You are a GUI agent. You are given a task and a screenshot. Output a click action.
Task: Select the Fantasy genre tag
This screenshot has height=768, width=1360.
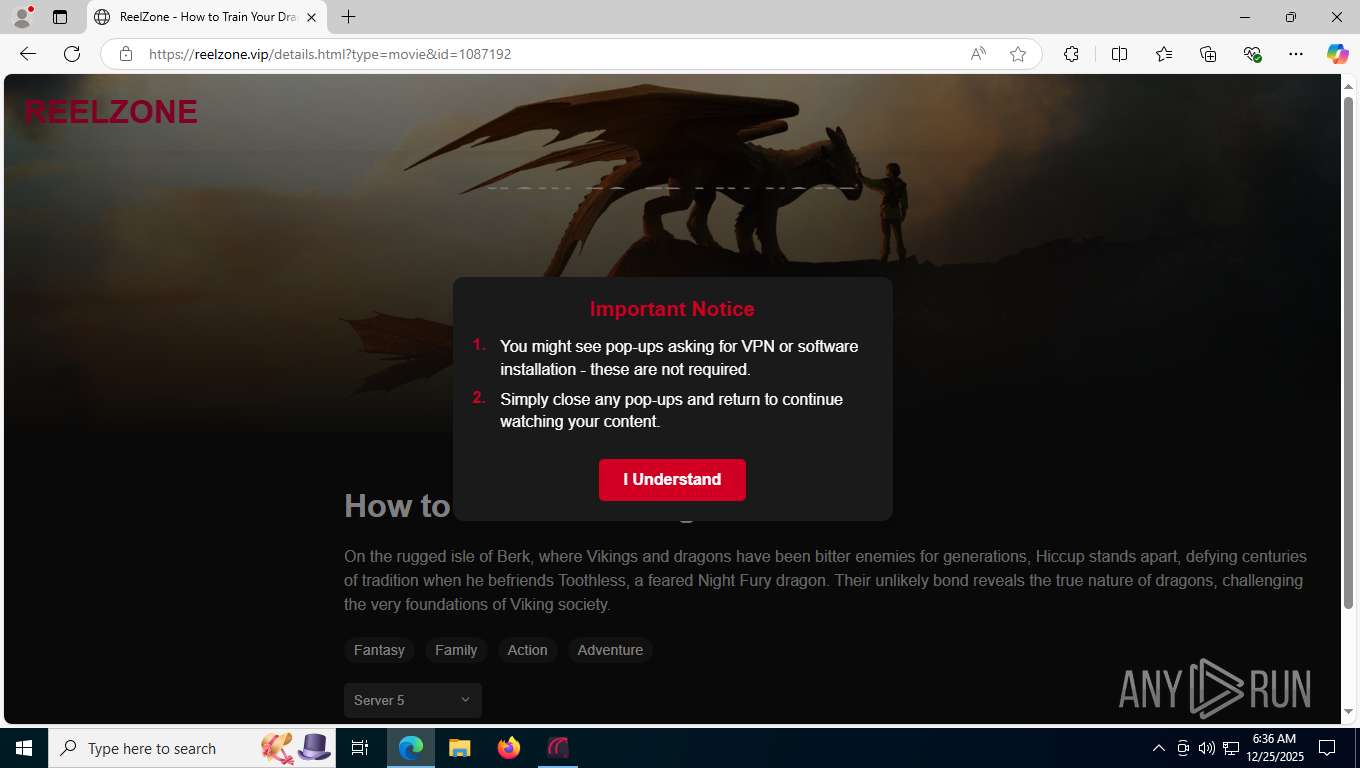pyautogui.click(x=379, y=650)
